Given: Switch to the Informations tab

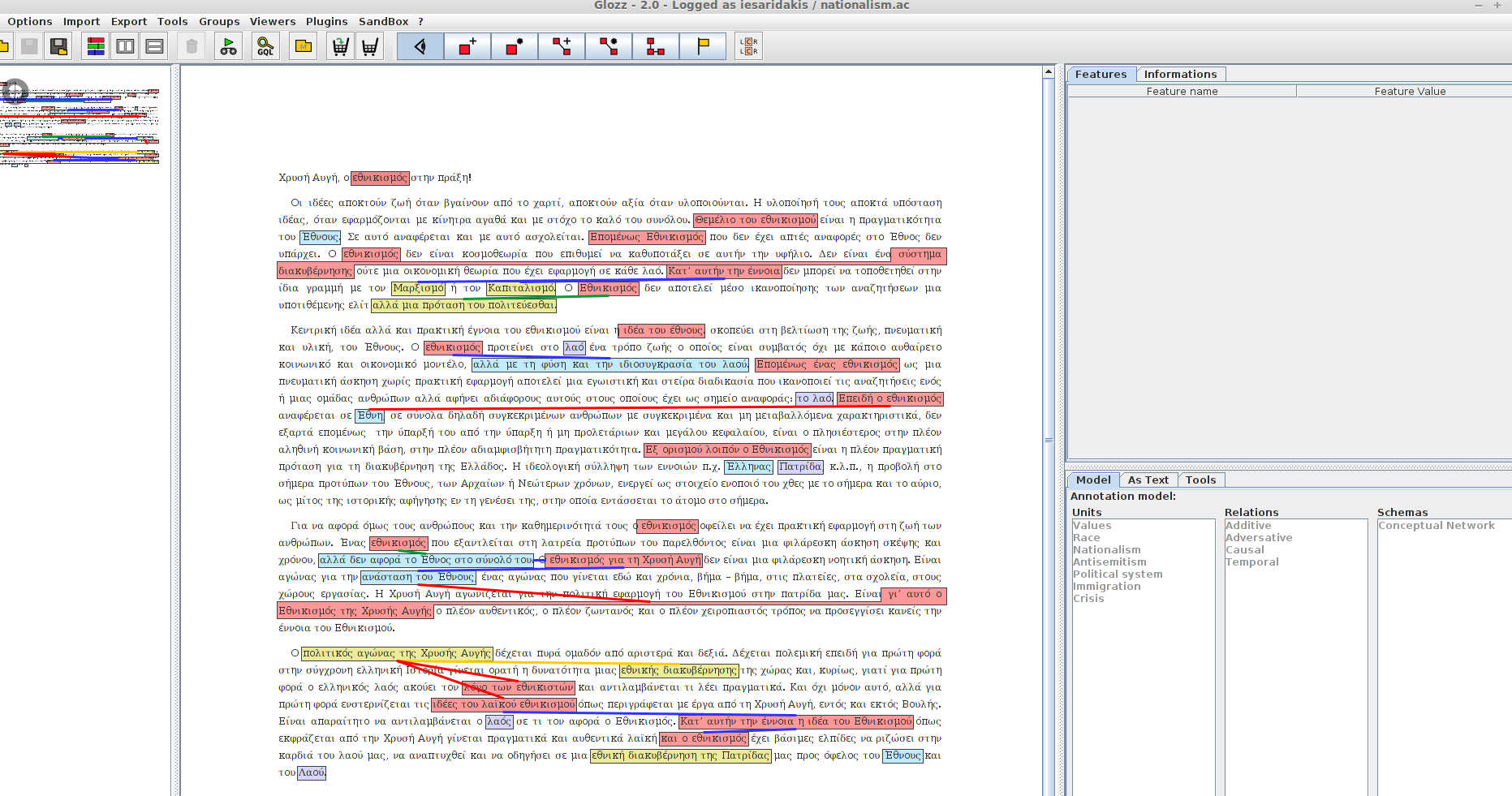Looking at the screenshot, I should coord(1180,74).
